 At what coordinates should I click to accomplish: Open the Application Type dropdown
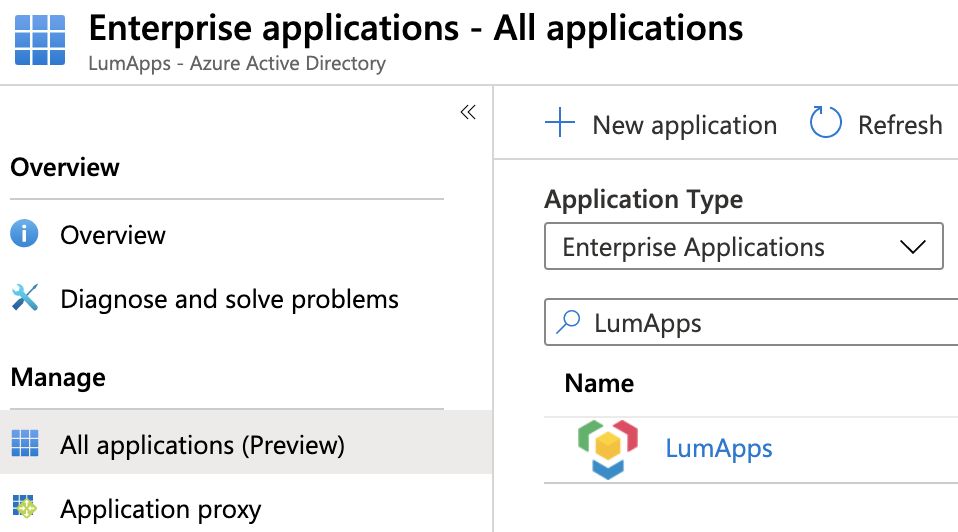(744, 246)
